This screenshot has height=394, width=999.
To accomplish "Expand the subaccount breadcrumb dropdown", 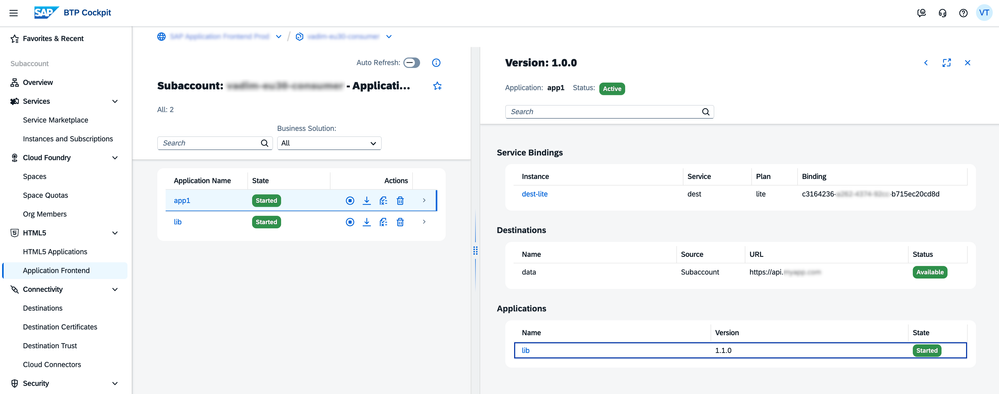I will tap(389, 36).
